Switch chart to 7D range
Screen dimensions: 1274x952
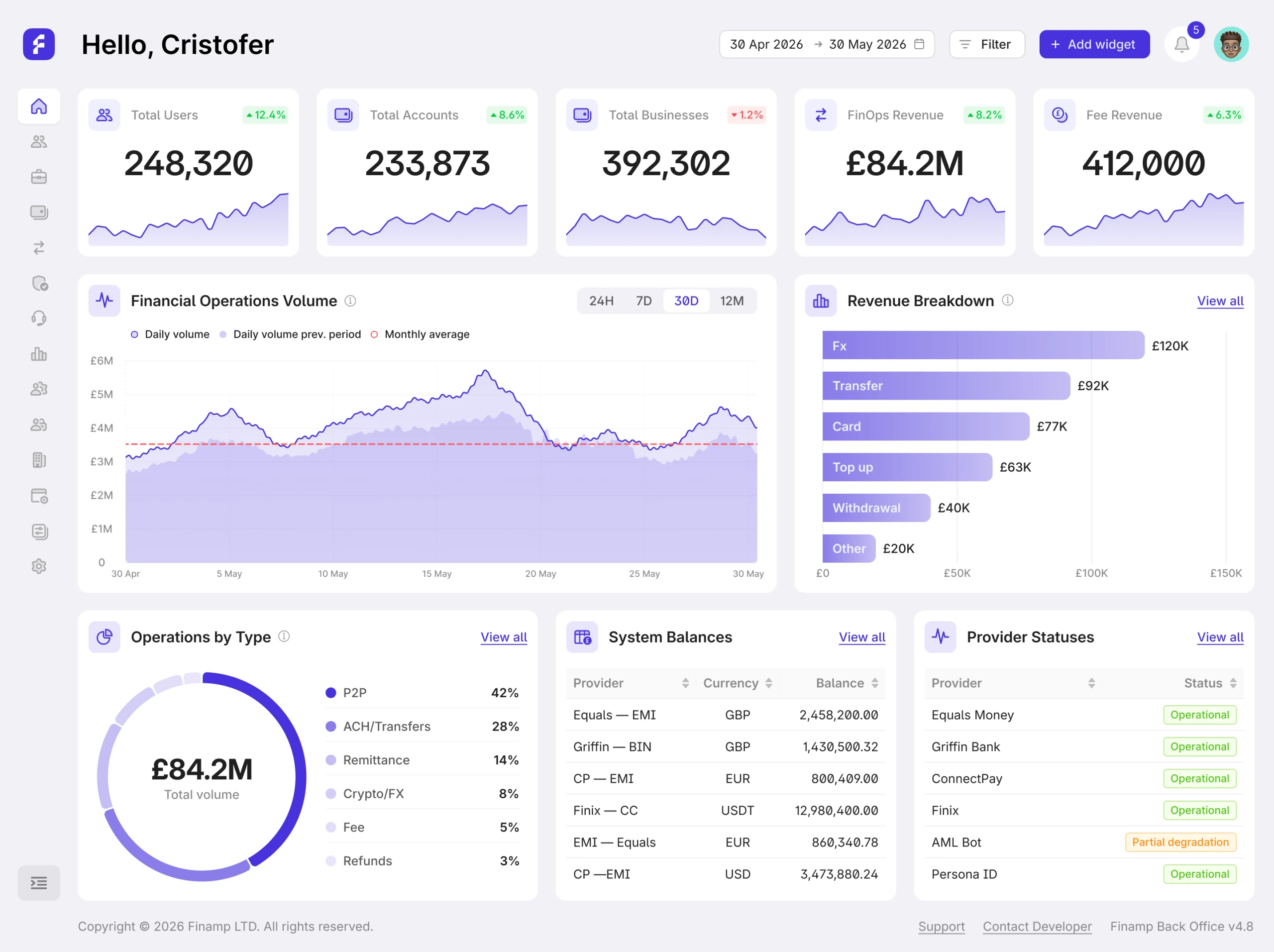(644, 301)
